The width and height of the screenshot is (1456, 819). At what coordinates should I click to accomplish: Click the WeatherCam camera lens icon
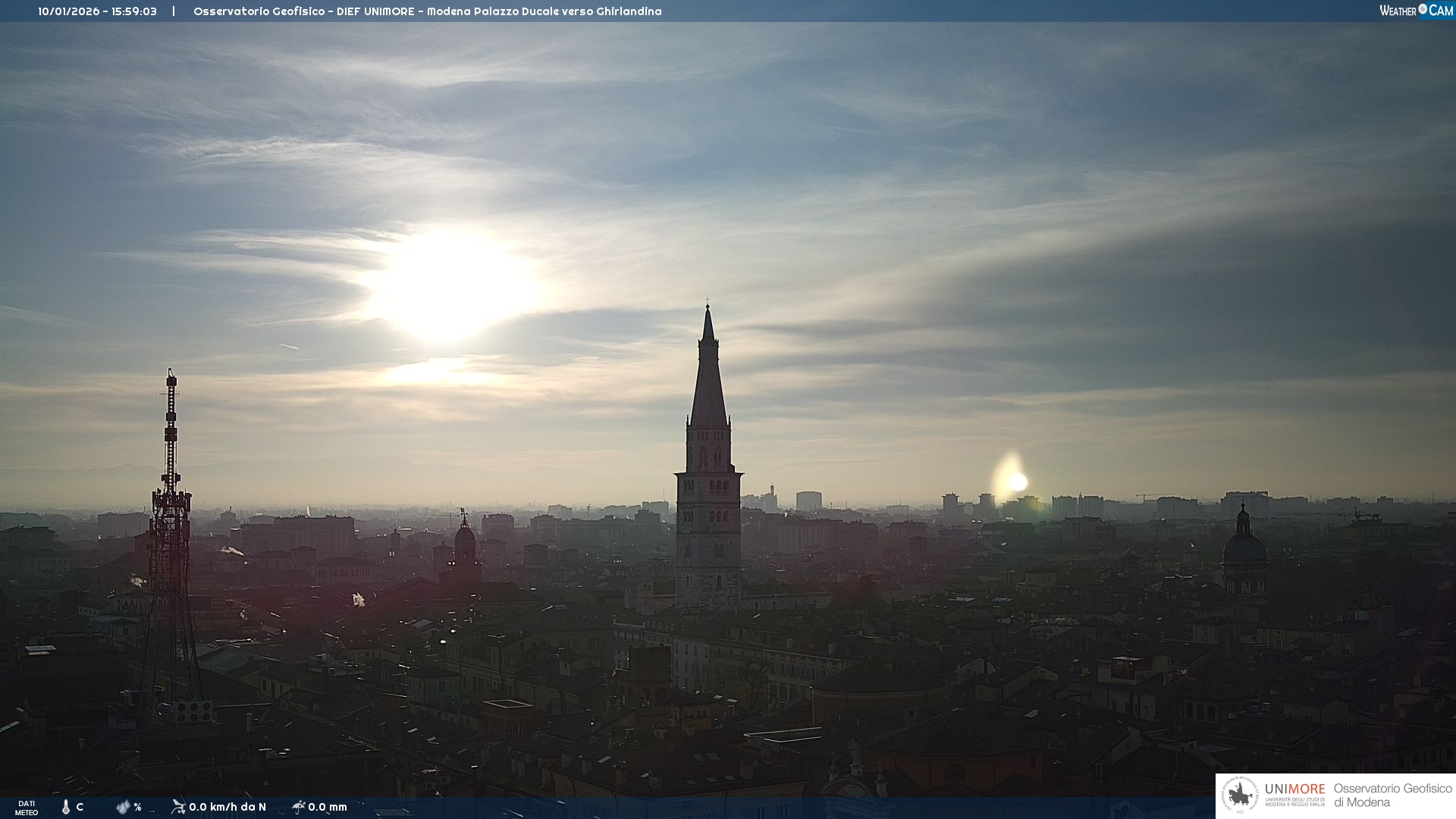pos(1423,9)
